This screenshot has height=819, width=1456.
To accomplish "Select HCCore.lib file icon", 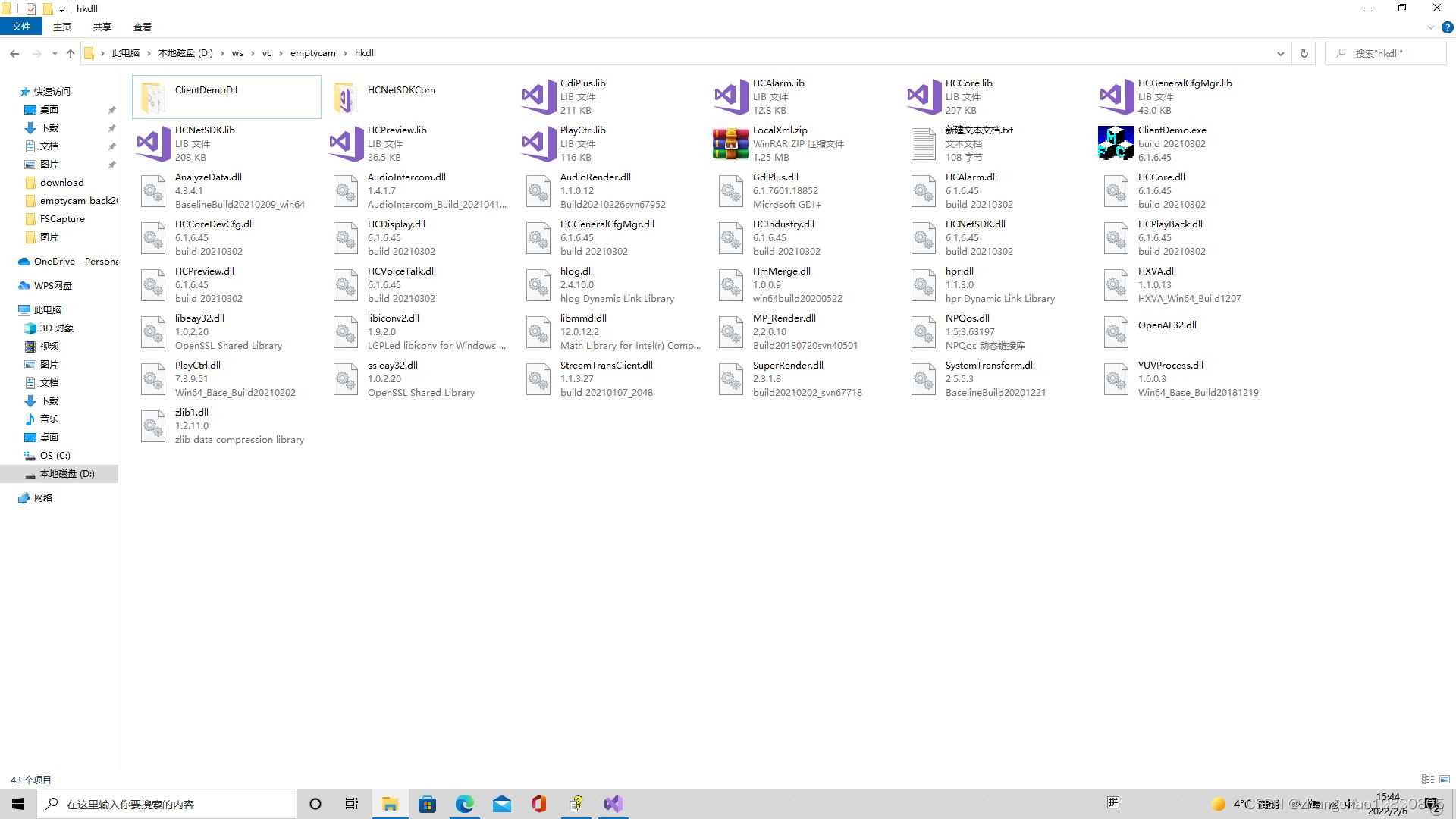I will point(924,96).
